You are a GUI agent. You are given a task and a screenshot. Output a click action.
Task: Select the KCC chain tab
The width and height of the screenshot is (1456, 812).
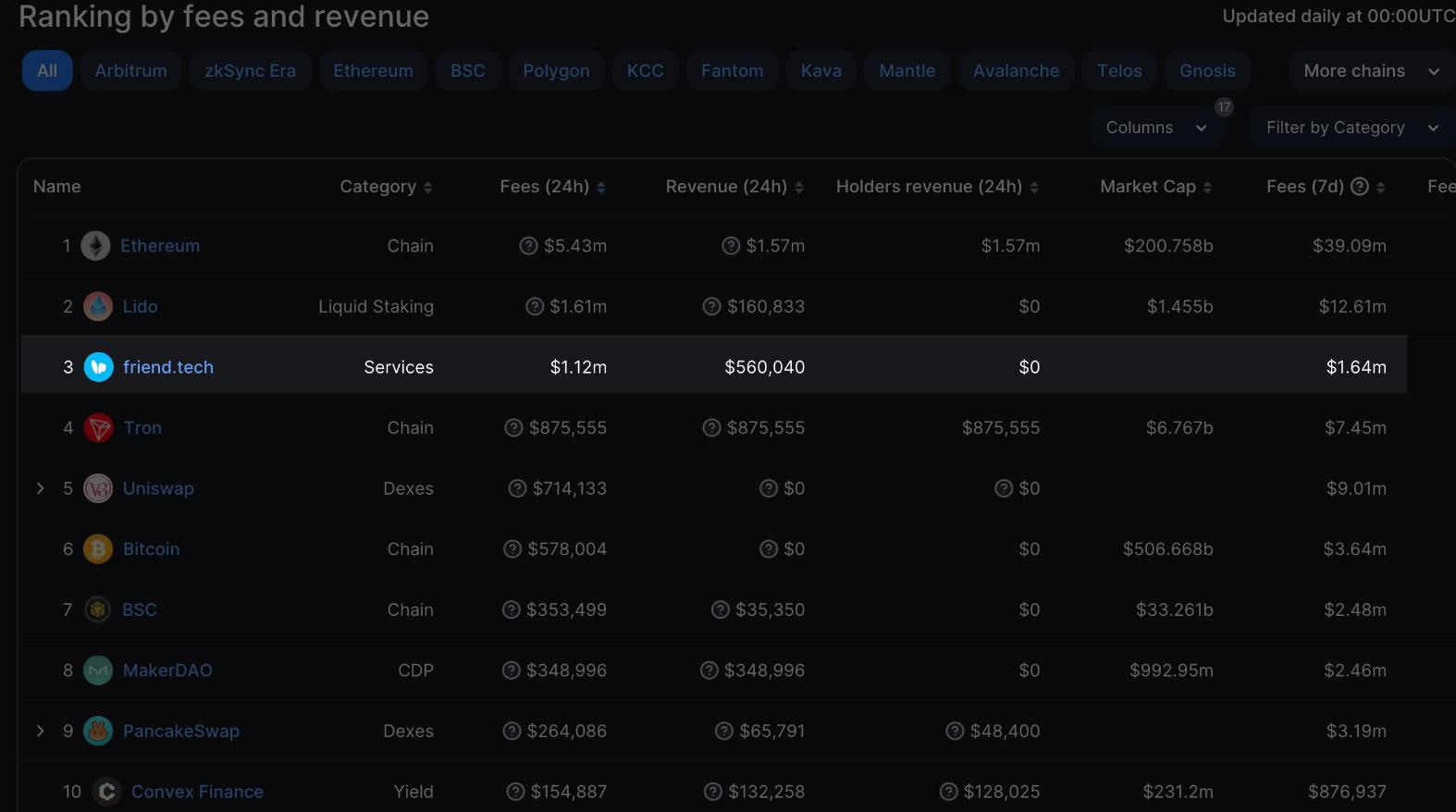[x=646, y=71]
